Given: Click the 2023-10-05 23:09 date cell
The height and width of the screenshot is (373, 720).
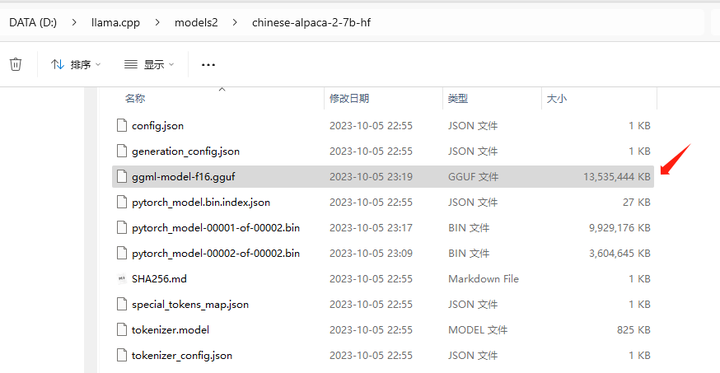Looking at the screenshot, I should 371,253.
